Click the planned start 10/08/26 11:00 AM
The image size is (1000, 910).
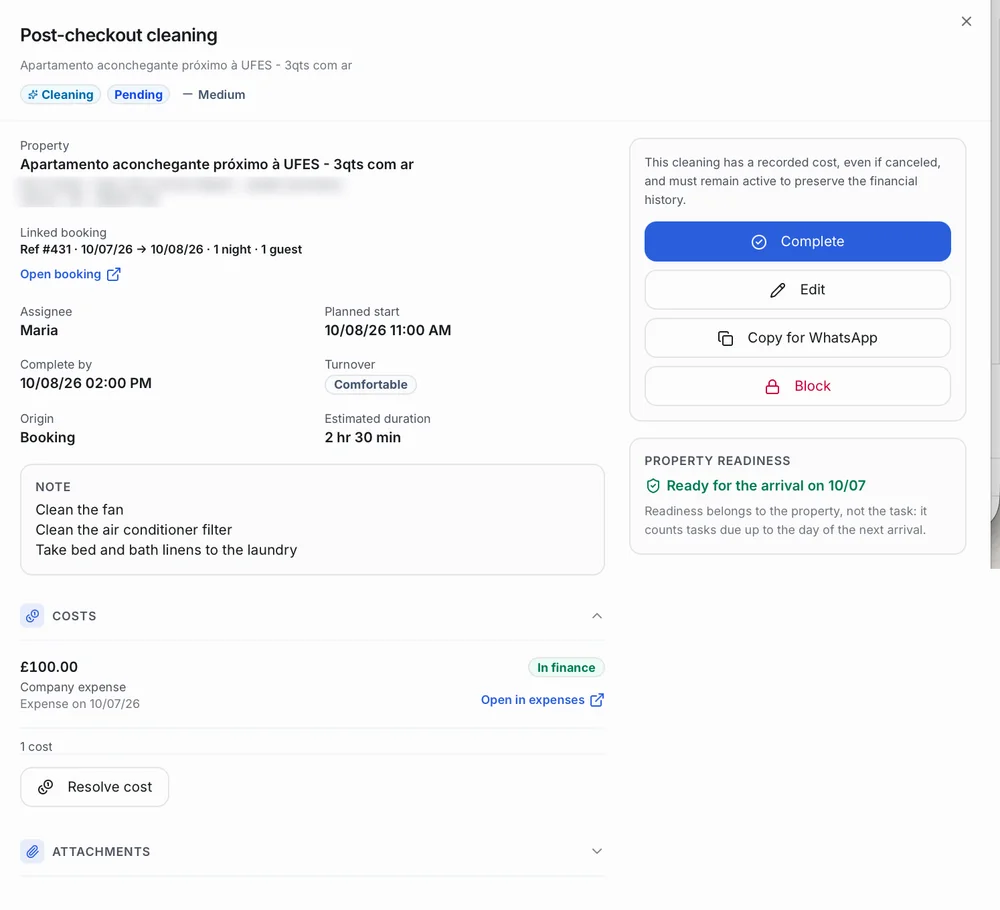388,330
